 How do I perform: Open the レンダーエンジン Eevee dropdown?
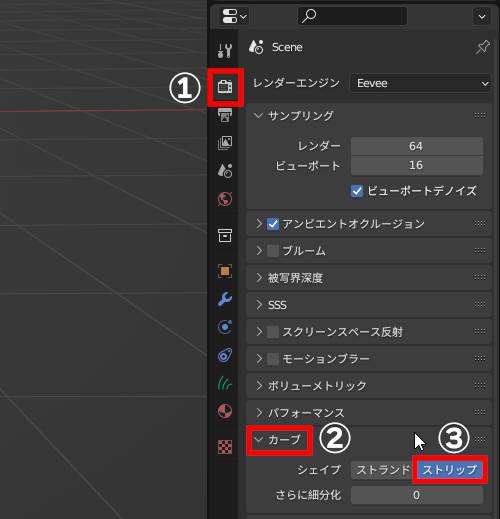coord(421,83)
